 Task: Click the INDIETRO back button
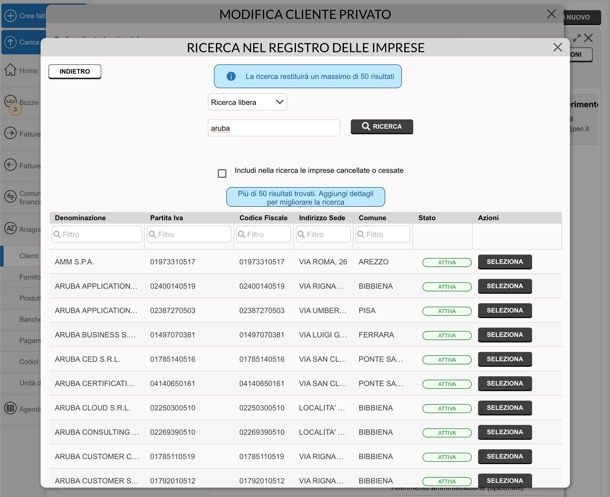(75, 72)
